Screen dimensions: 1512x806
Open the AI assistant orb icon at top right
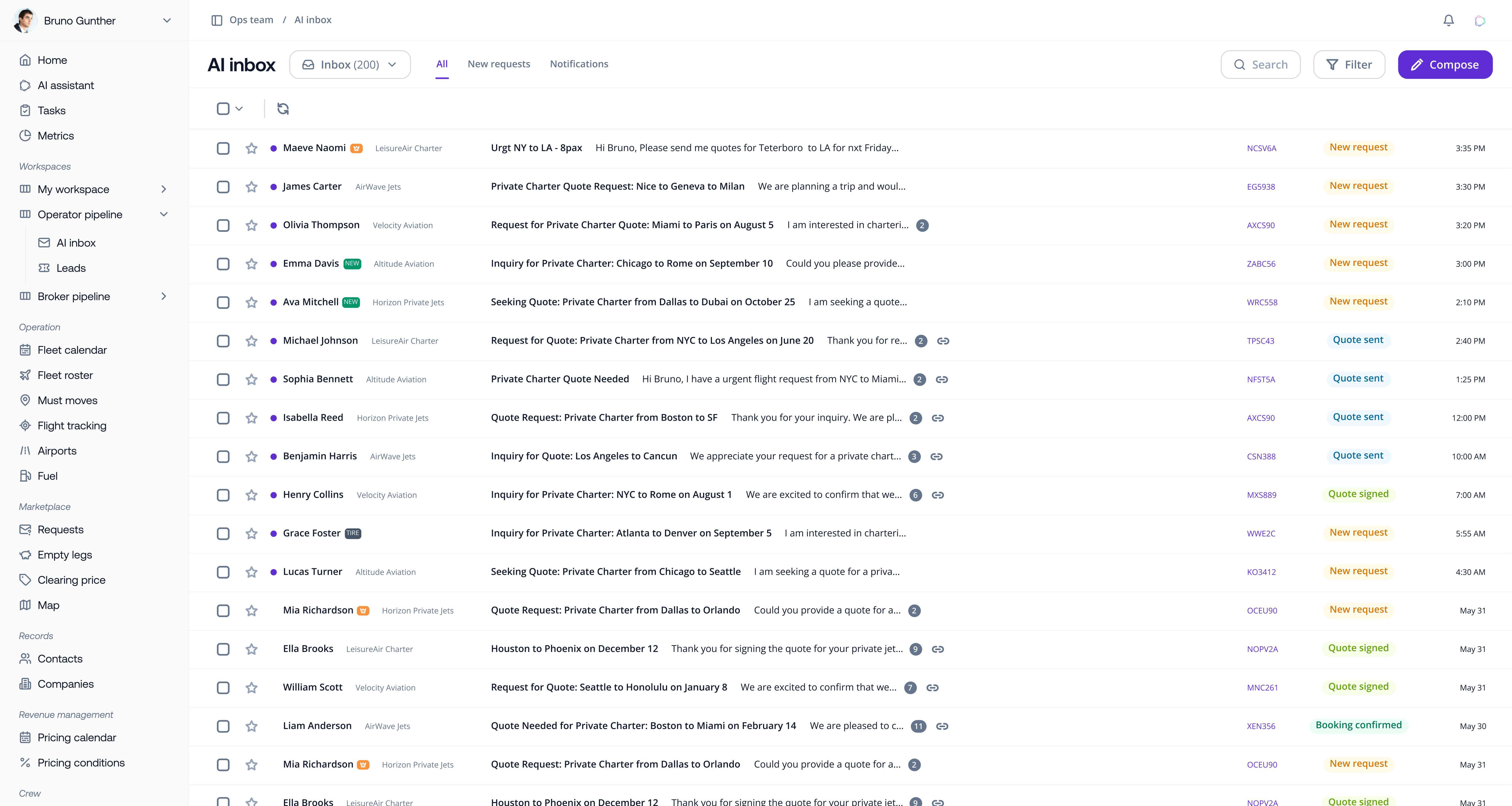pos(1480,21)
